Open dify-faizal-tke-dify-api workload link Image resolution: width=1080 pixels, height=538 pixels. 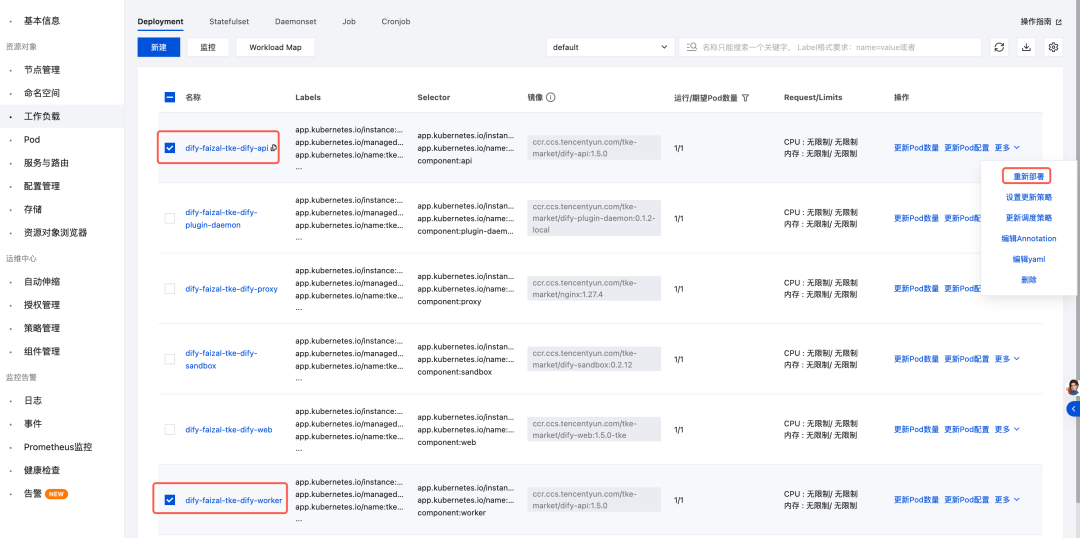pyautogui.click(x=227, y=147)
